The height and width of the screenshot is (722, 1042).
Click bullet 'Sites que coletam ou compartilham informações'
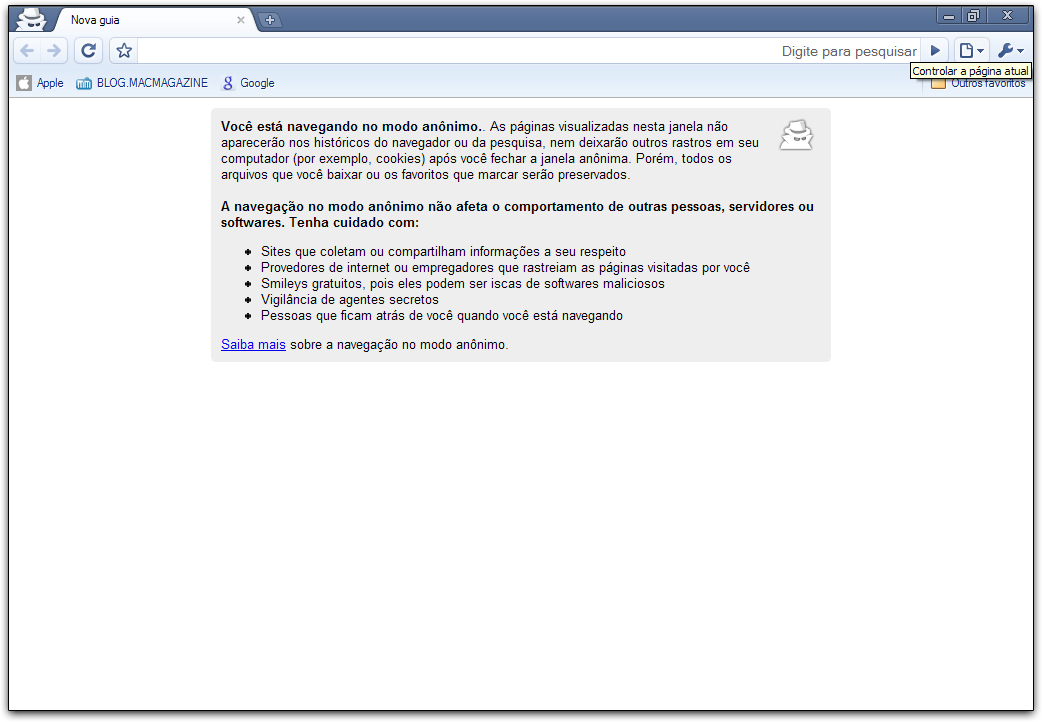443,252
